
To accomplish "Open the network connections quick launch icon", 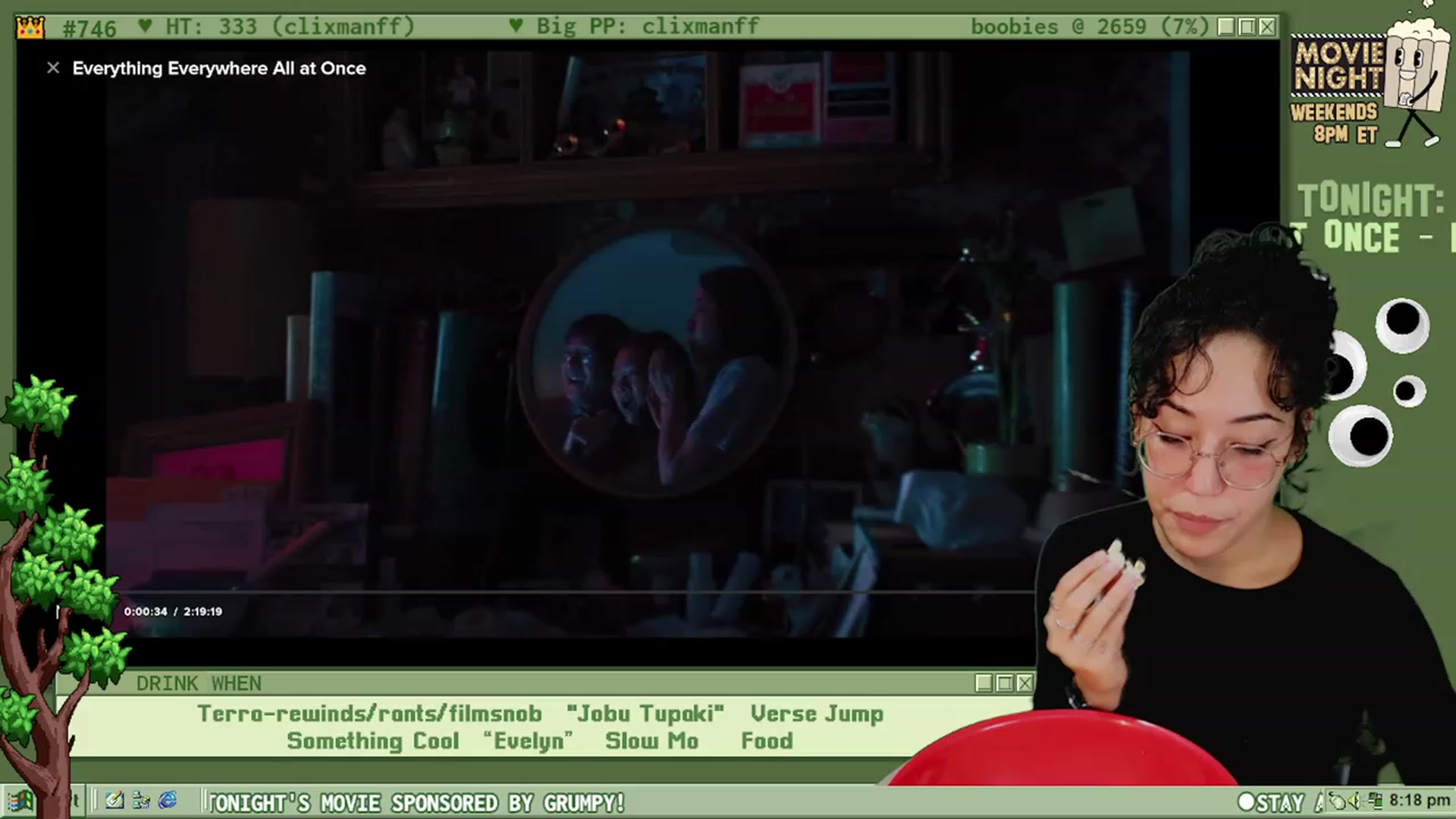I will (141, 801).
